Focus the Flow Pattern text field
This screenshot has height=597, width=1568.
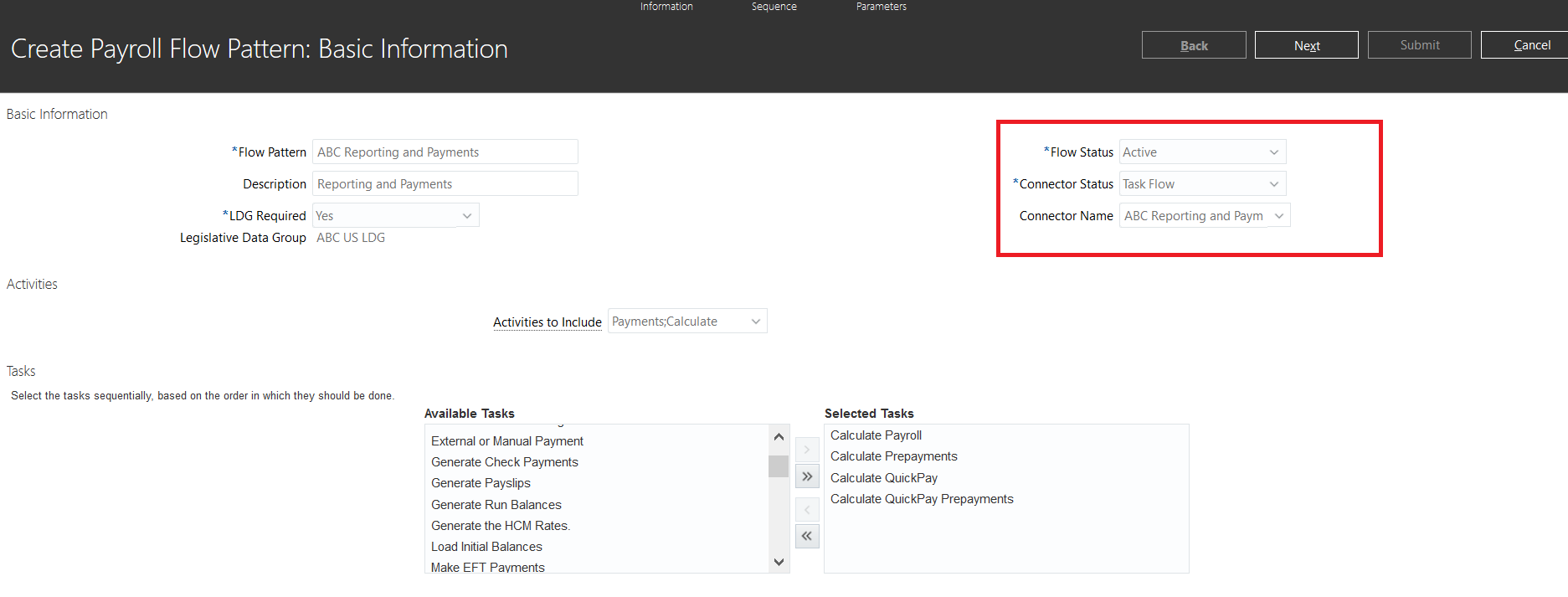click(x=445, y=152)
